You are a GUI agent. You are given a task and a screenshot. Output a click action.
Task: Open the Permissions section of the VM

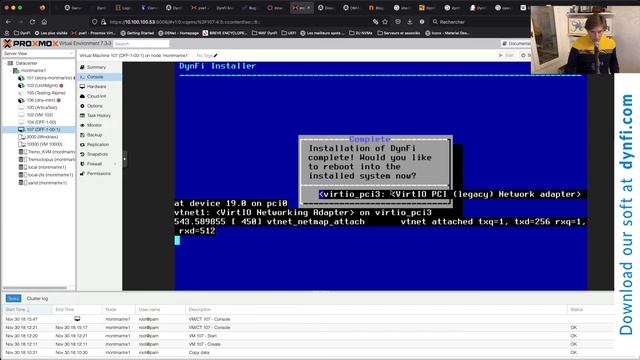click(x=98, y=173)
